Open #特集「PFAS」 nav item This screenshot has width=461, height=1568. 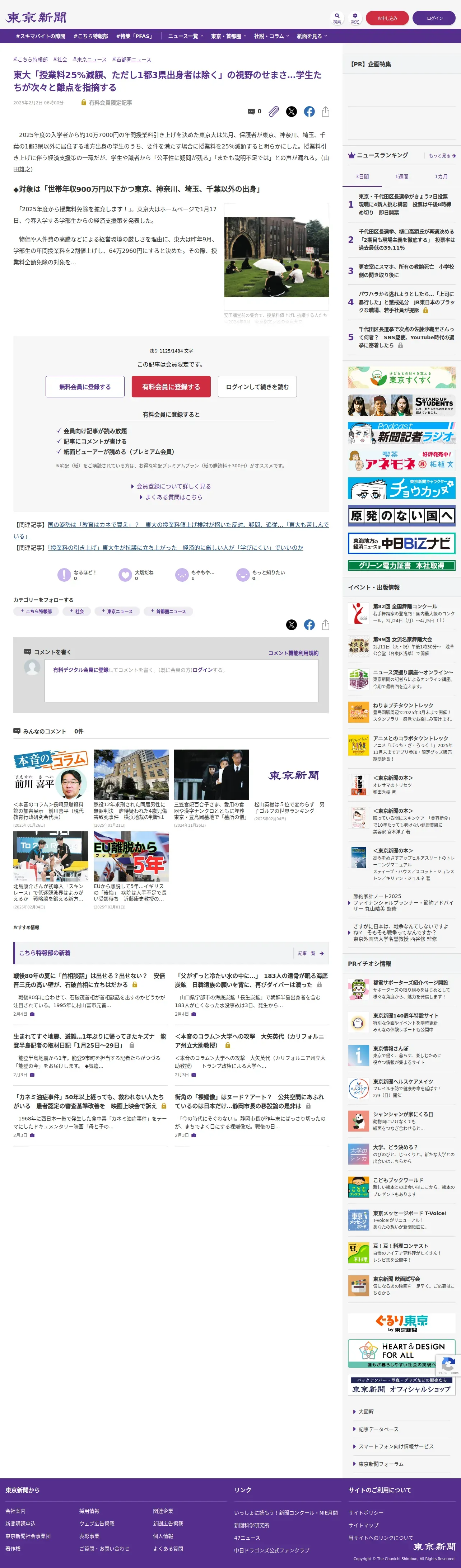(135, 36)
